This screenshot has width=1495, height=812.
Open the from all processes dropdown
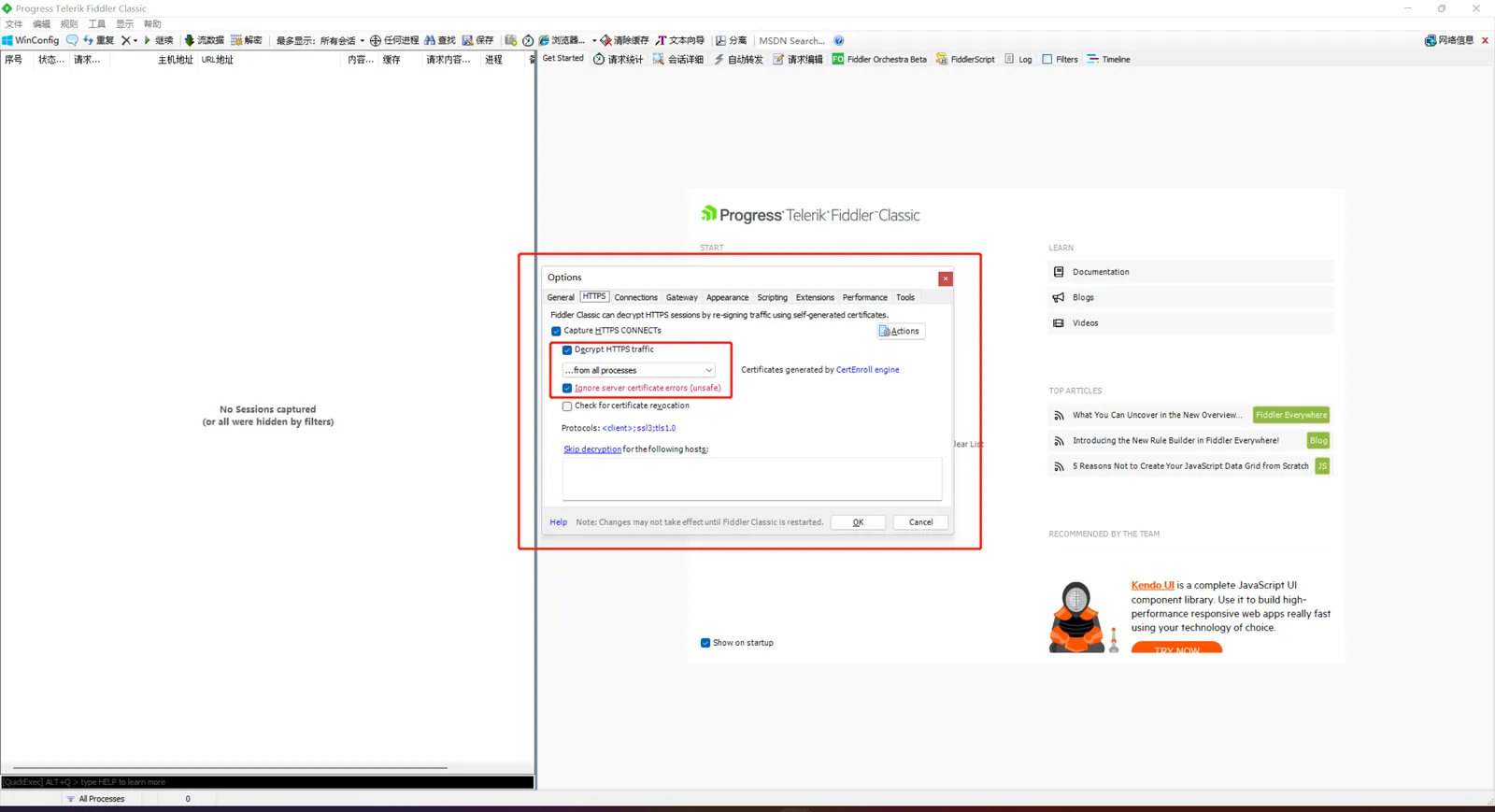click(639, 370)
